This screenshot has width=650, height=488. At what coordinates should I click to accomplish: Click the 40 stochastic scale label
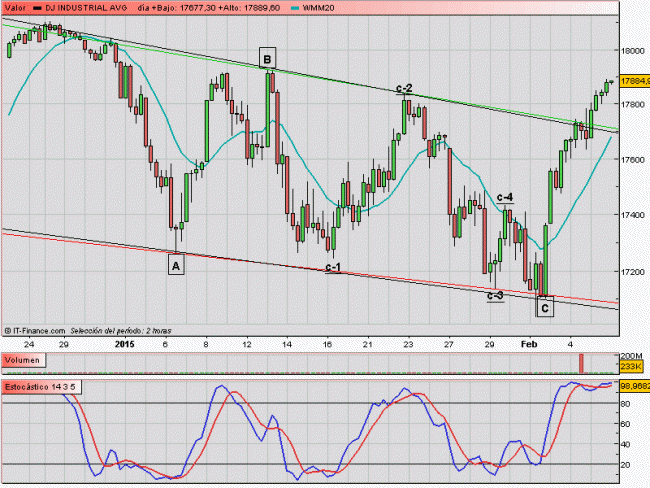(x=626, y=444)
